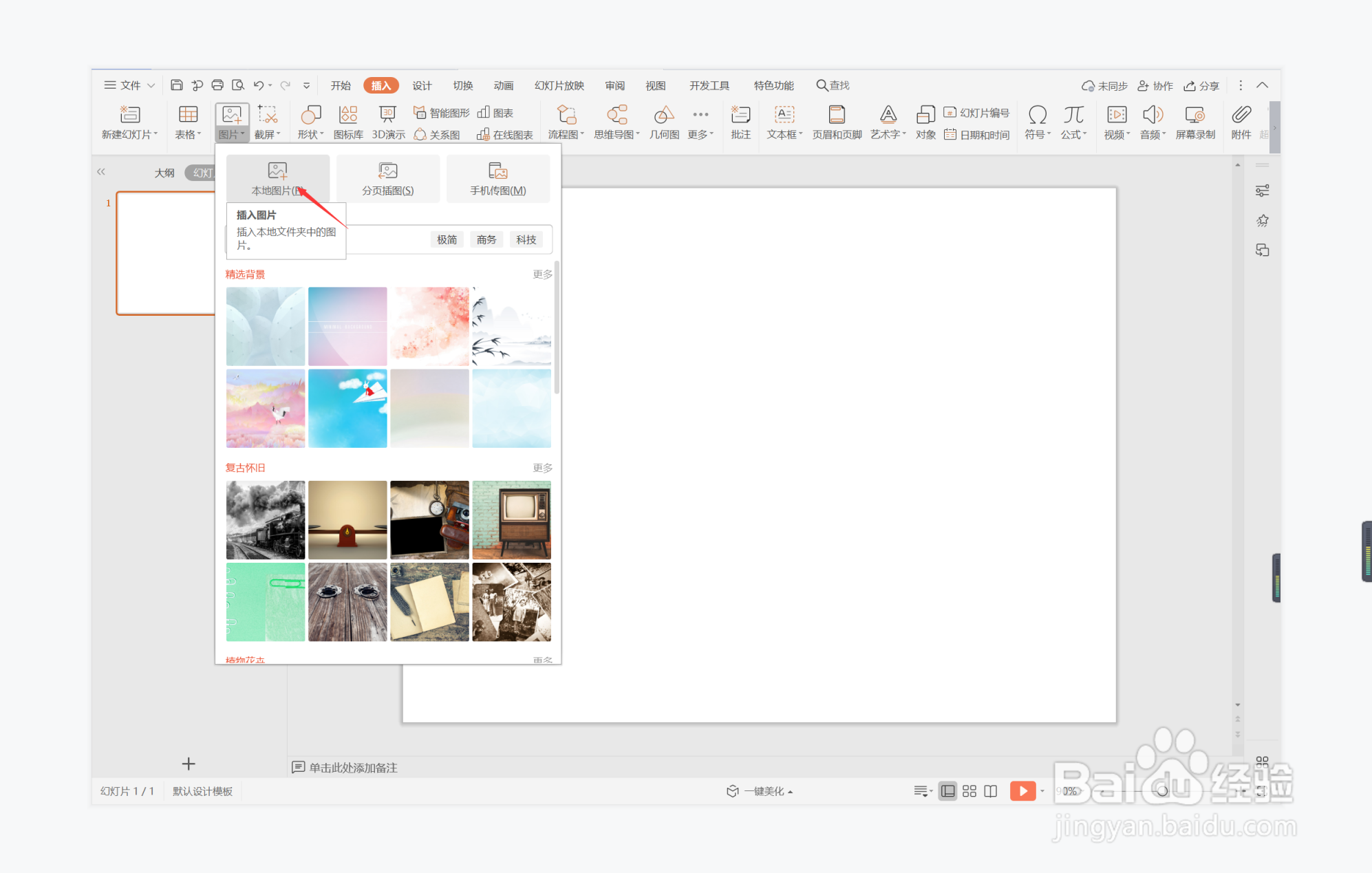Open the Table (表格) dropdown

pyautogui.click(x=188, y=134)
